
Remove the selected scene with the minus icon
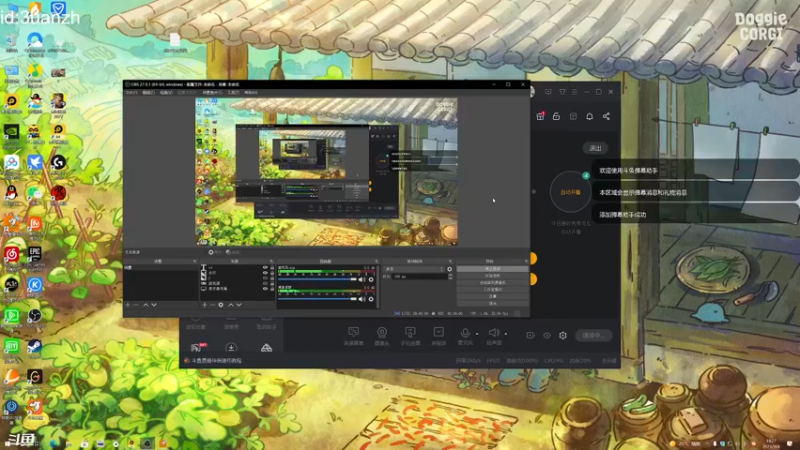pos(136,305)
